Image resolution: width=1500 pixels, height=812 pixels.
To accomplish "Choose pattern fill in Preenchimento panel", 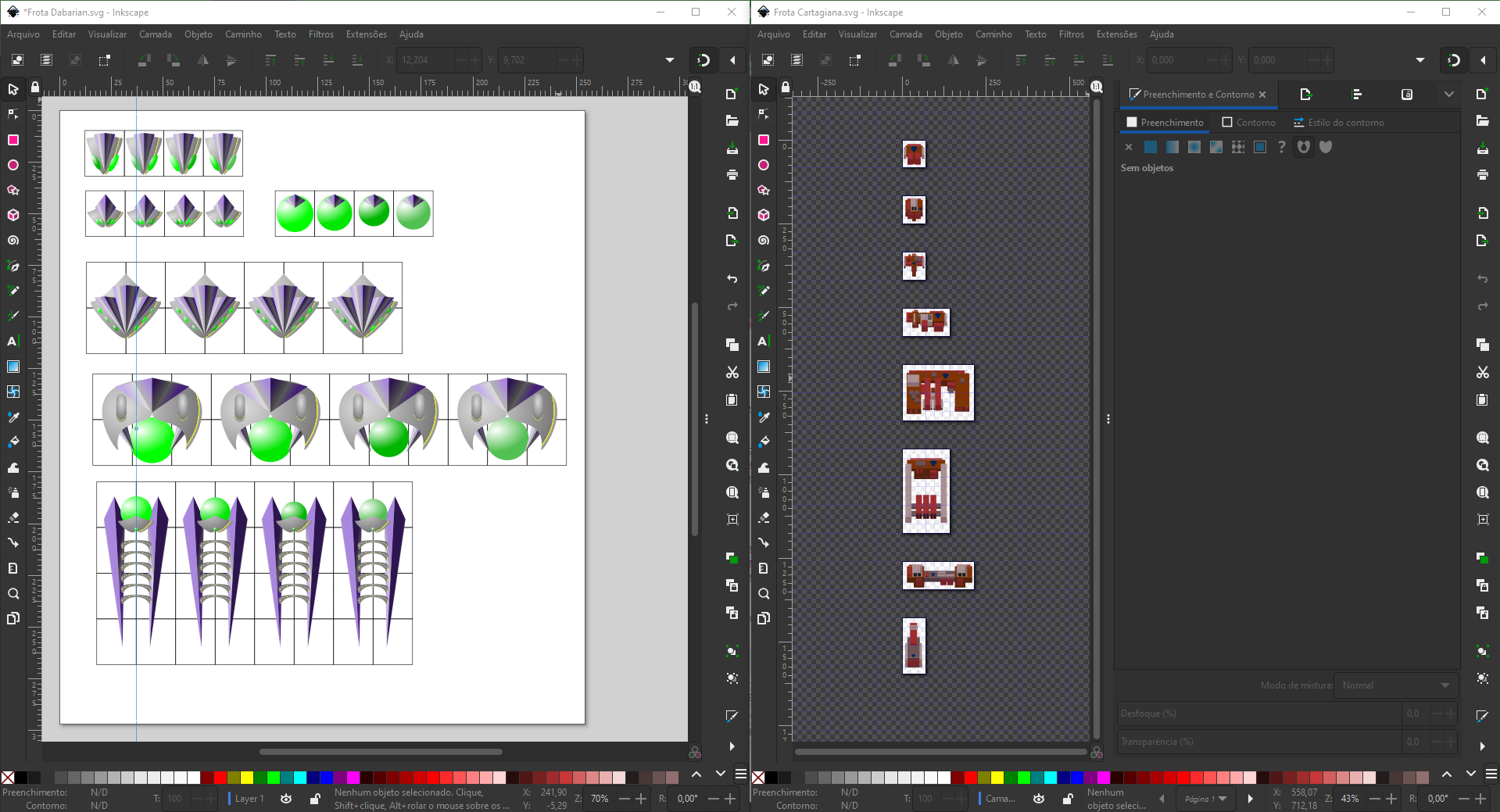I will point(1237,147).
